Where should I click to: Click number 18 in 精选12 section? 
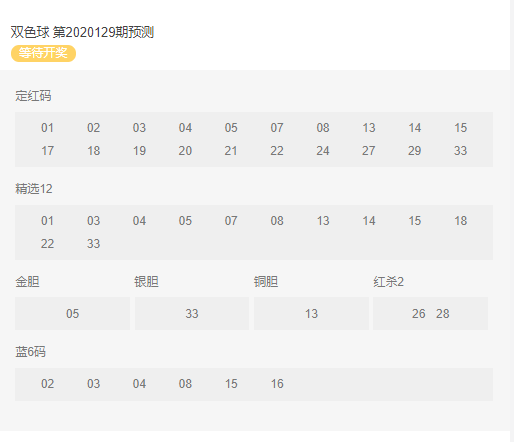[461, 221]
